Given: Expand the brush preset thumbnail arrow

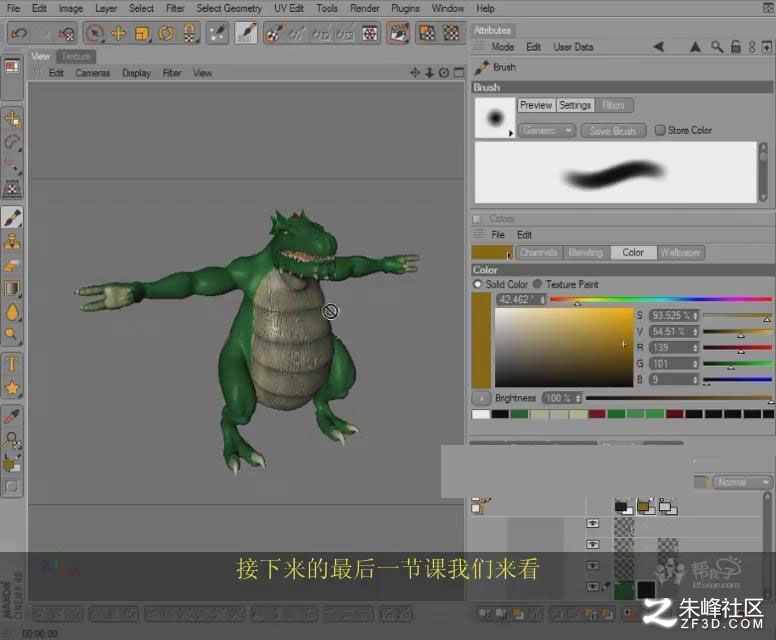Looking at the screenshot, I should (x=511, y=133).
